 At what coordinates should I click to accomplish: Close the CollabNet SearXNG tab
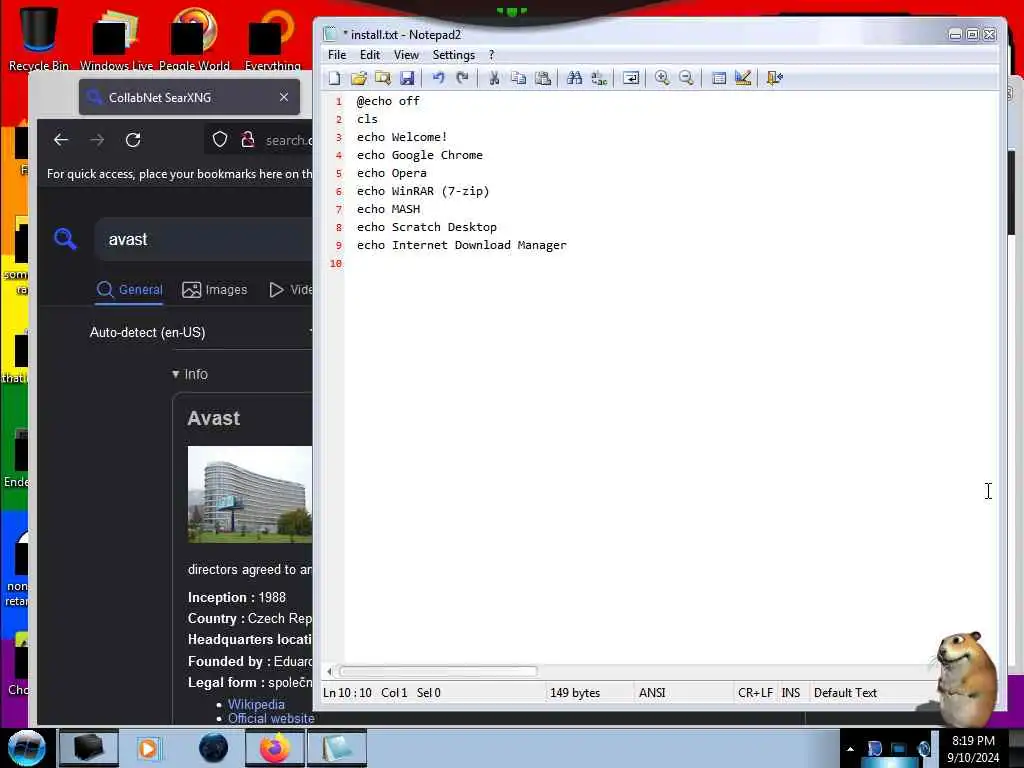[283, 97]
